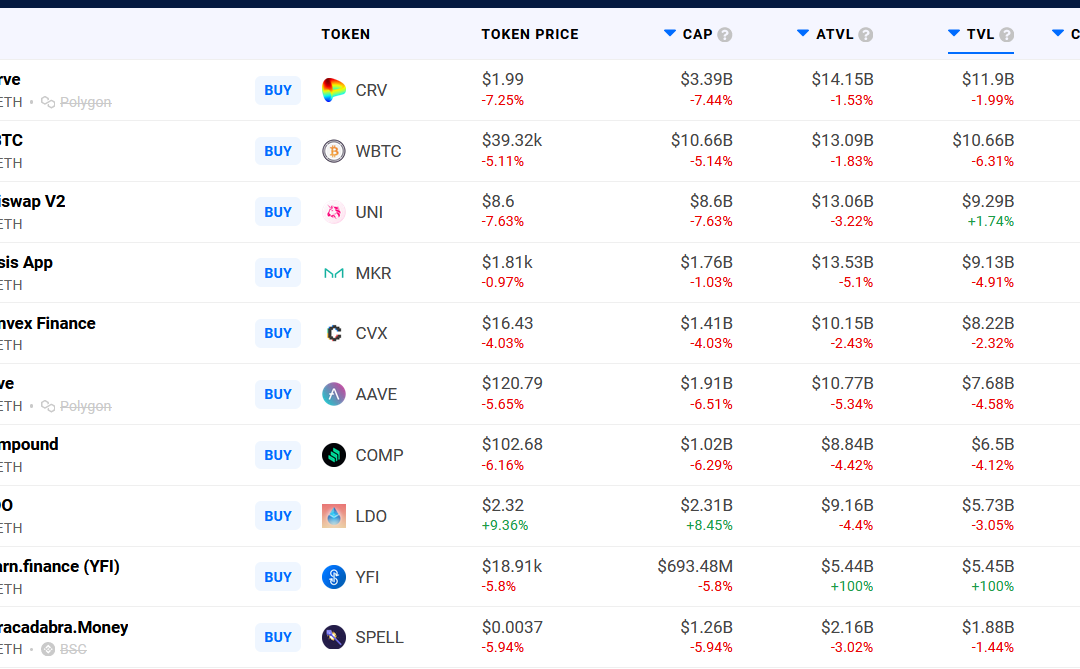The width and height of the screenshot is (1080, 669).
Task: Buy AAVE with the BUY button
Action: pyautogui.click(x=278, y=394)
